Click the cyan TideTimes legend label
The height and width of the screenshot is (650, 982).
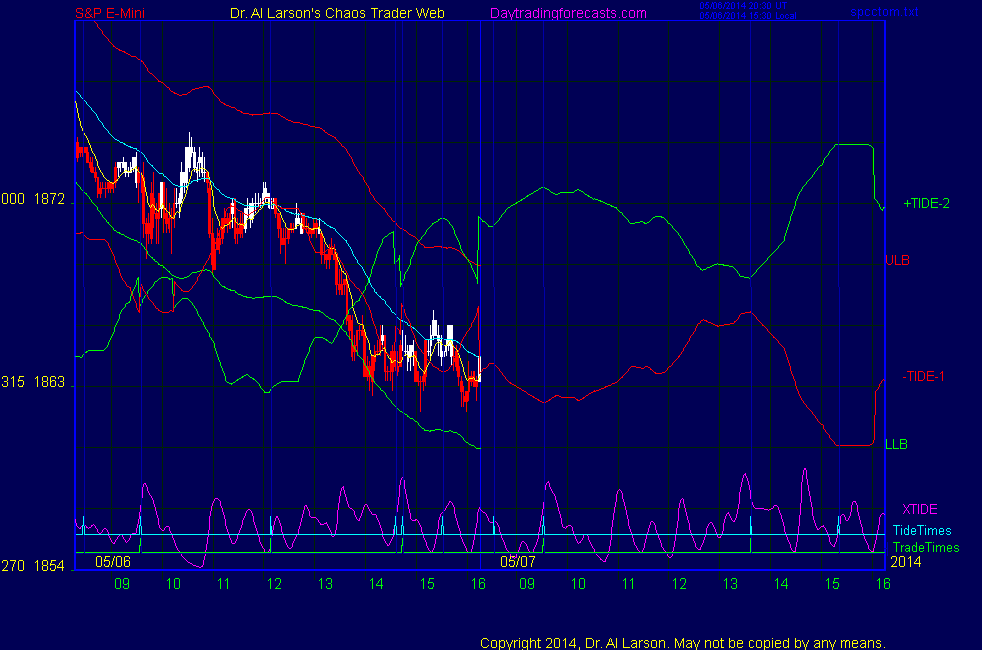pos(922,531)
